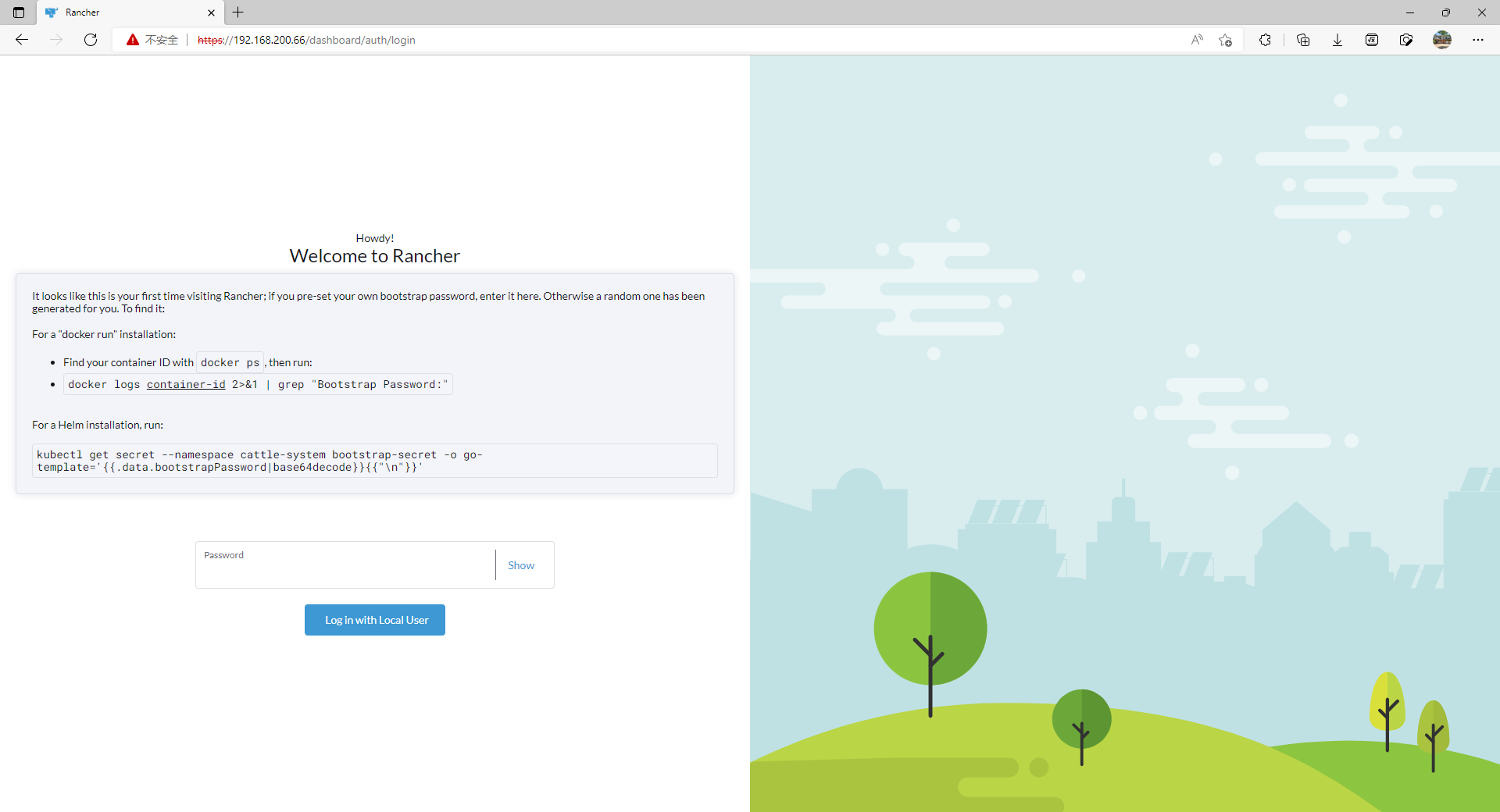Click the kubectl get secret command
1500x812 pixels.
pos(375,461)
